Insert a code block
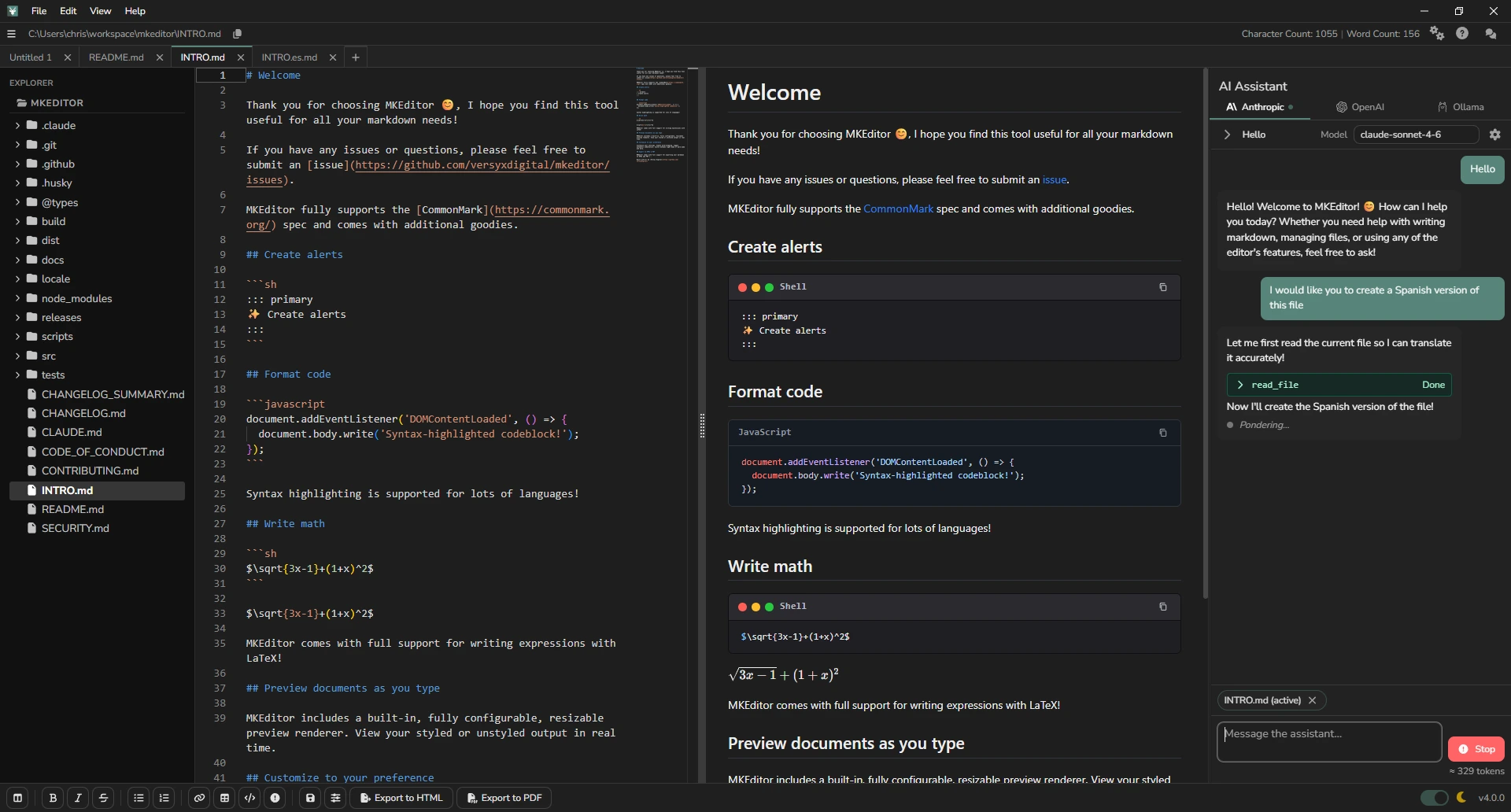Screen dimensions: 1511x812 click(x=249, y=798)
